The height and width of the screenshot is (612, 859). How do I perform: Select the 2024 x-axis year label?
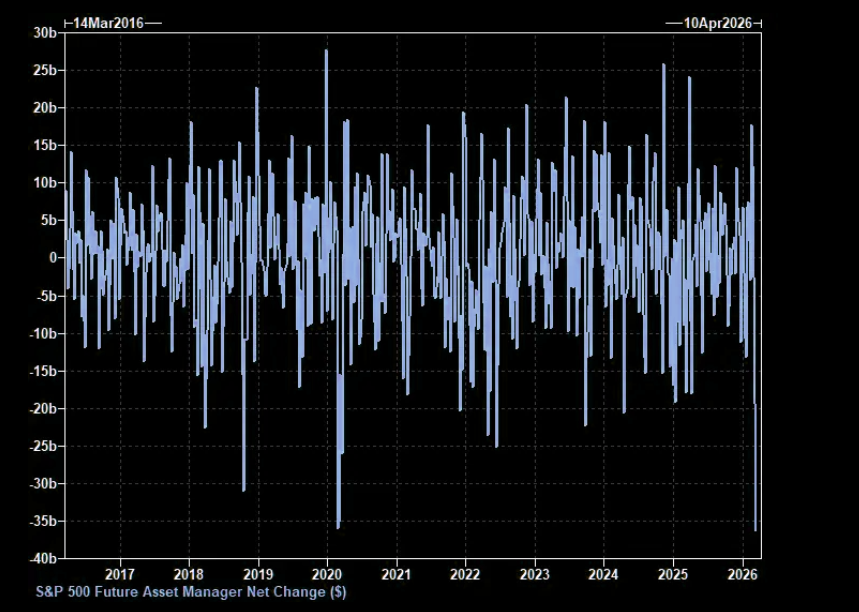click(x=604, y=574)
